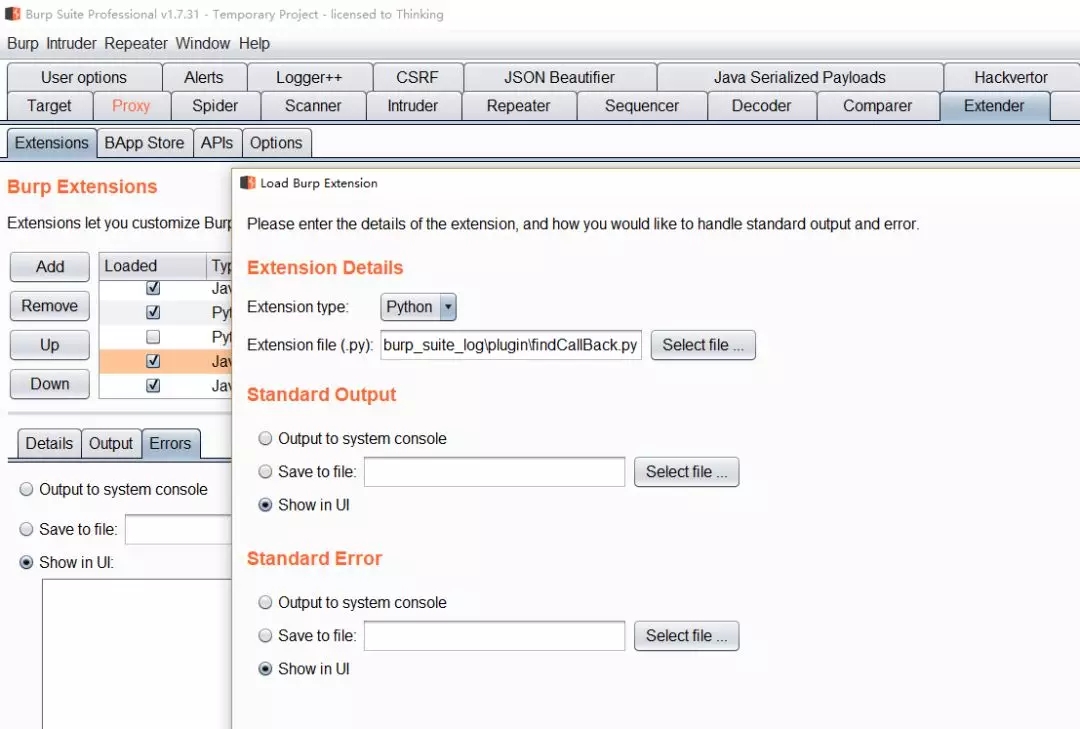Open the Java Serialized Payloads tab
This screenshot has width=1080, height=729.
pyautogui.click(x=800, y=77)
